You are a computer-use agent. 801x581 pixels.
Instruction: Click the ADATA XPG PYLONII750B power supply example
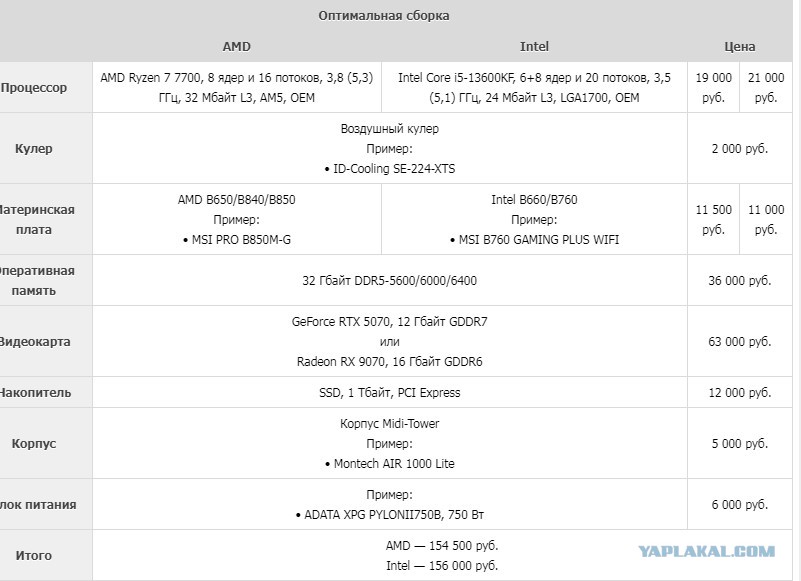click(390, 515)
